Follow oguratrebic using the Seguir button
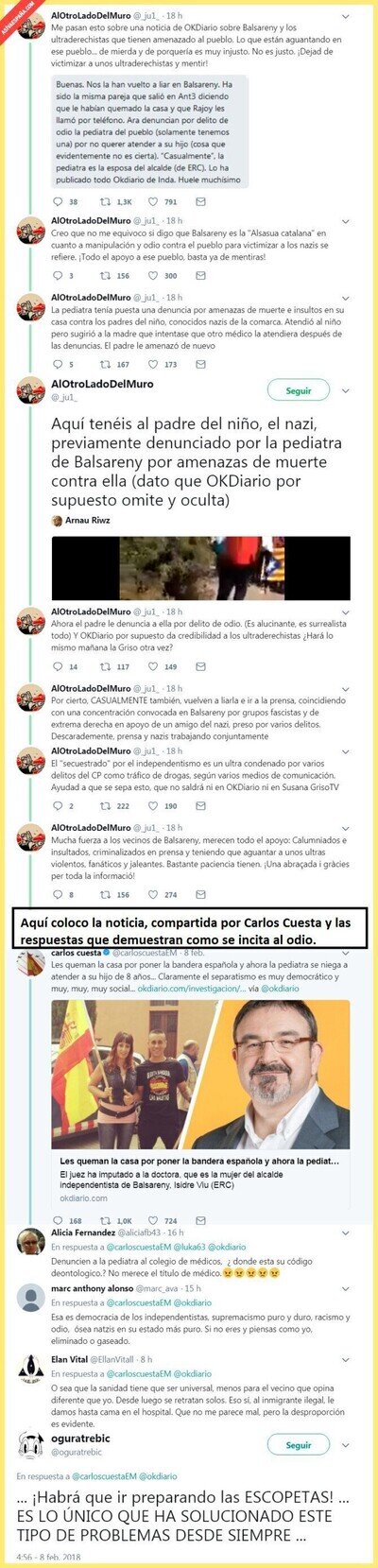This screenshot has height=1568, width=378. (299, 1445)
